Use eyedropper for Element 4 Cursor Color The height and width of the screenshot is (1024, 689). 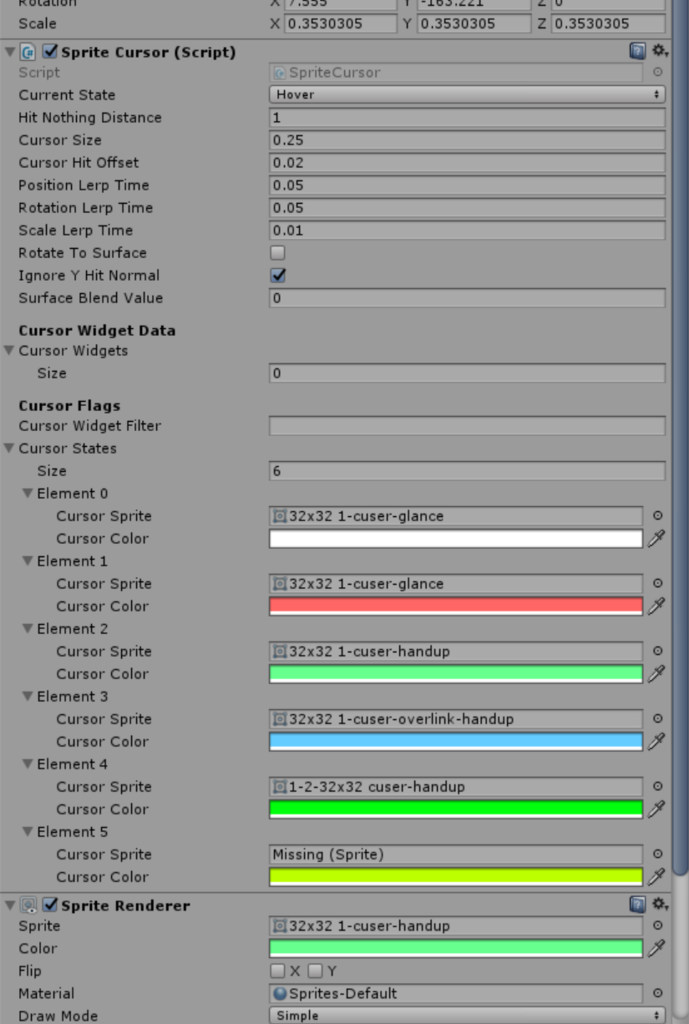656,809
